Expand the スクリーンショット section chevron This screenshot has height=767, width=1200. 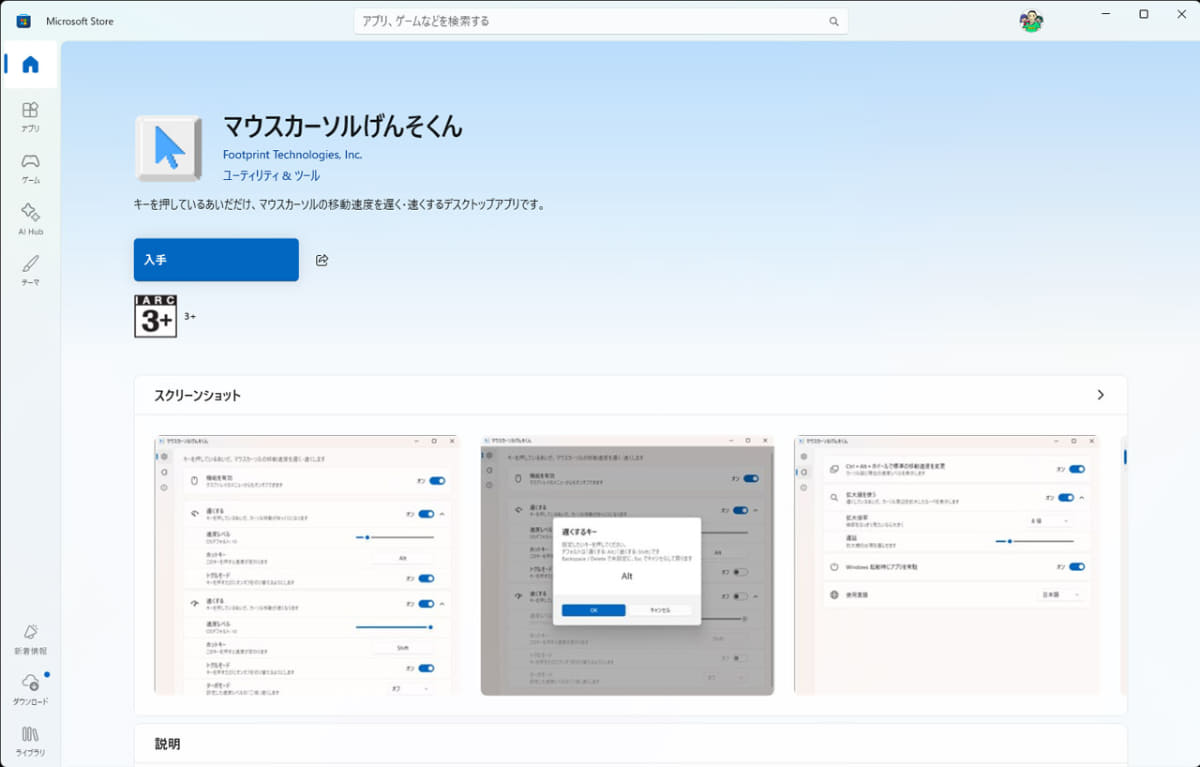click(x=1101, y=395)
